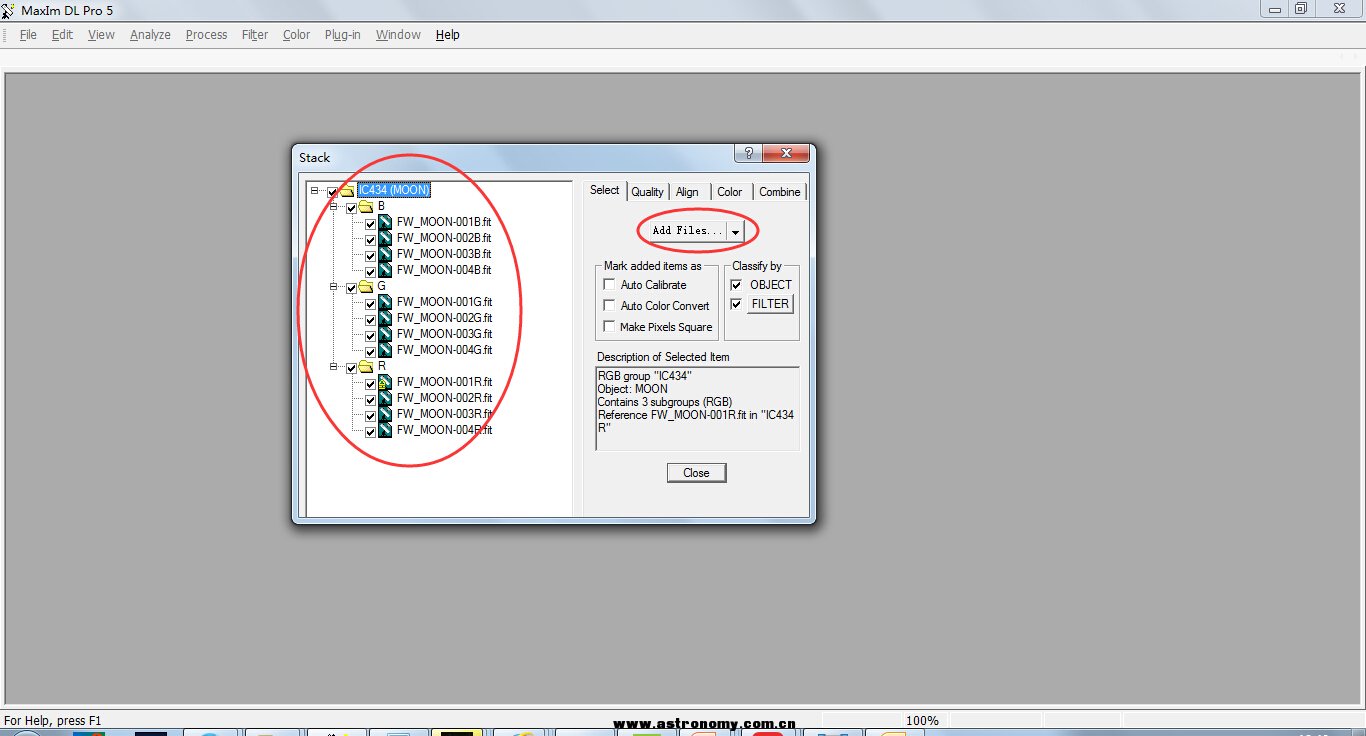Collapse the IC434 (MOON) tree node
Image resolution: width=1366 pixels, height=736 pixels.
click(314, 190)
